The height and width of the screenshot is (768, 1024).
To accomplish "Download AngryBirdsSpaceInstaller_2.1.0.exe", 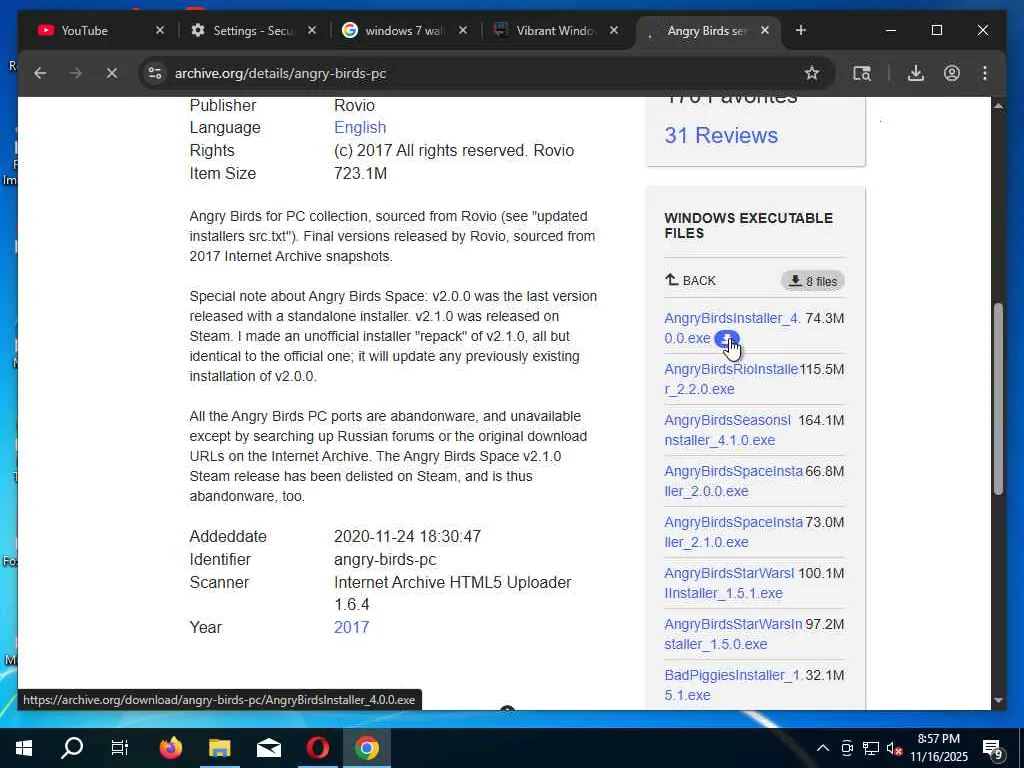I will point(733,532).
